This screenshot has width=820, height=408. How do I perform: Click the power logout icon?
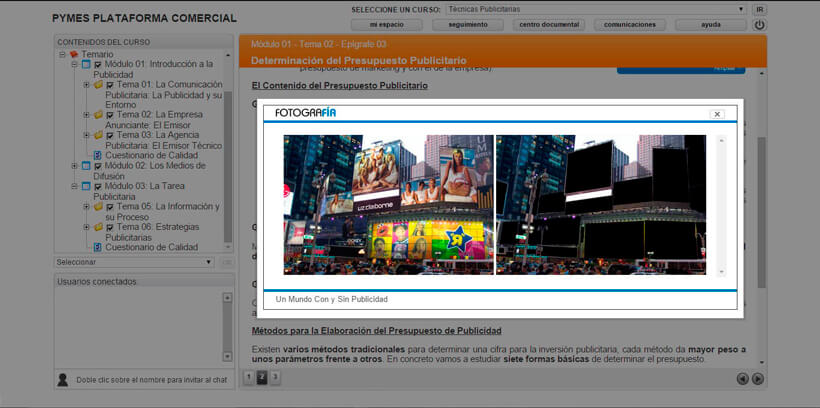click(759, 24)
